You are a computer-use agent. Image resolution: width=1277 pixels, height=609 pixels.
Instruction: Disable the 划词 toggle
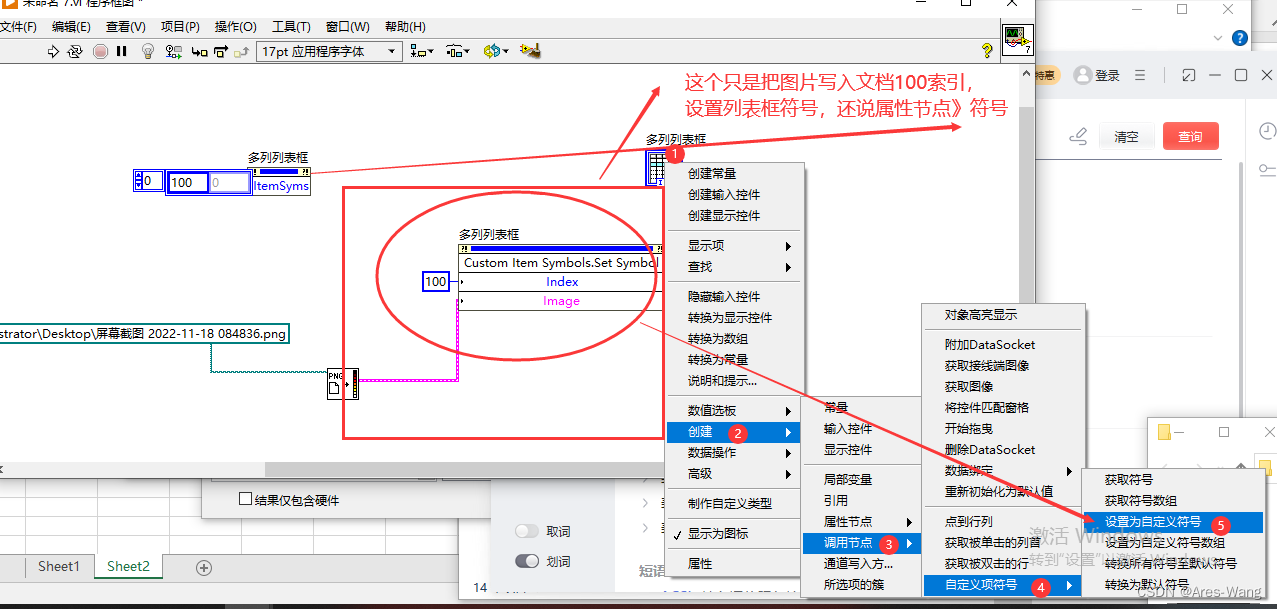[x=528, y=561]
